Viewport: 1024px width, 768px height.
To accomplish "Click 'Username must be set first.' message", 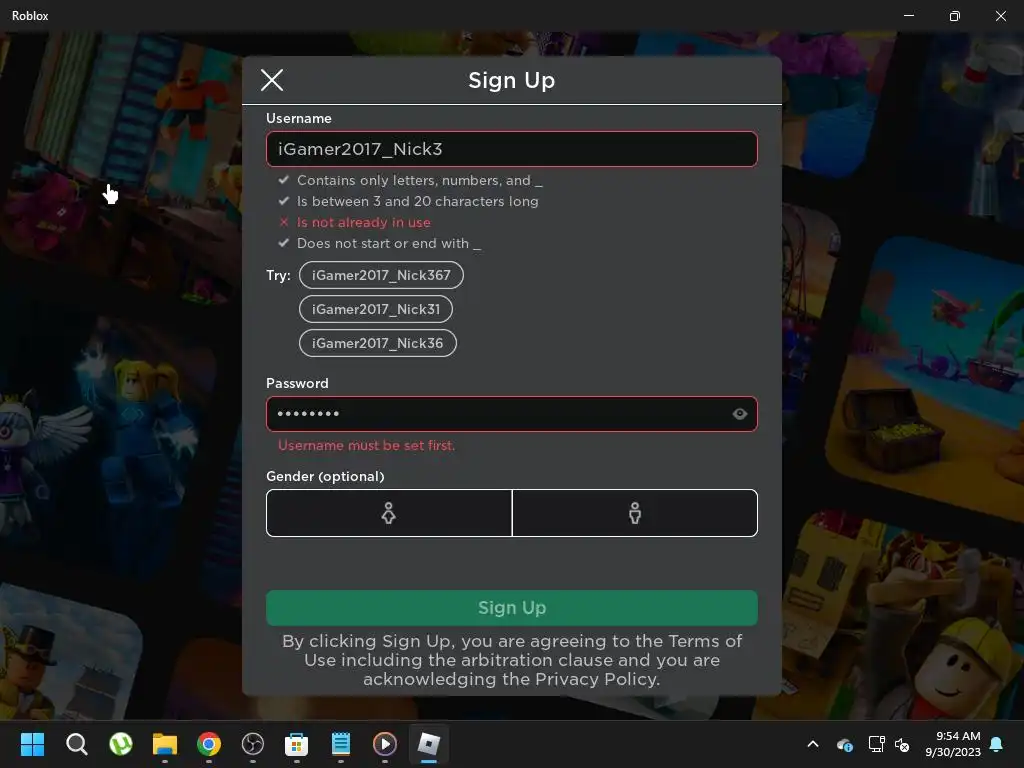I will coord(366,445).
